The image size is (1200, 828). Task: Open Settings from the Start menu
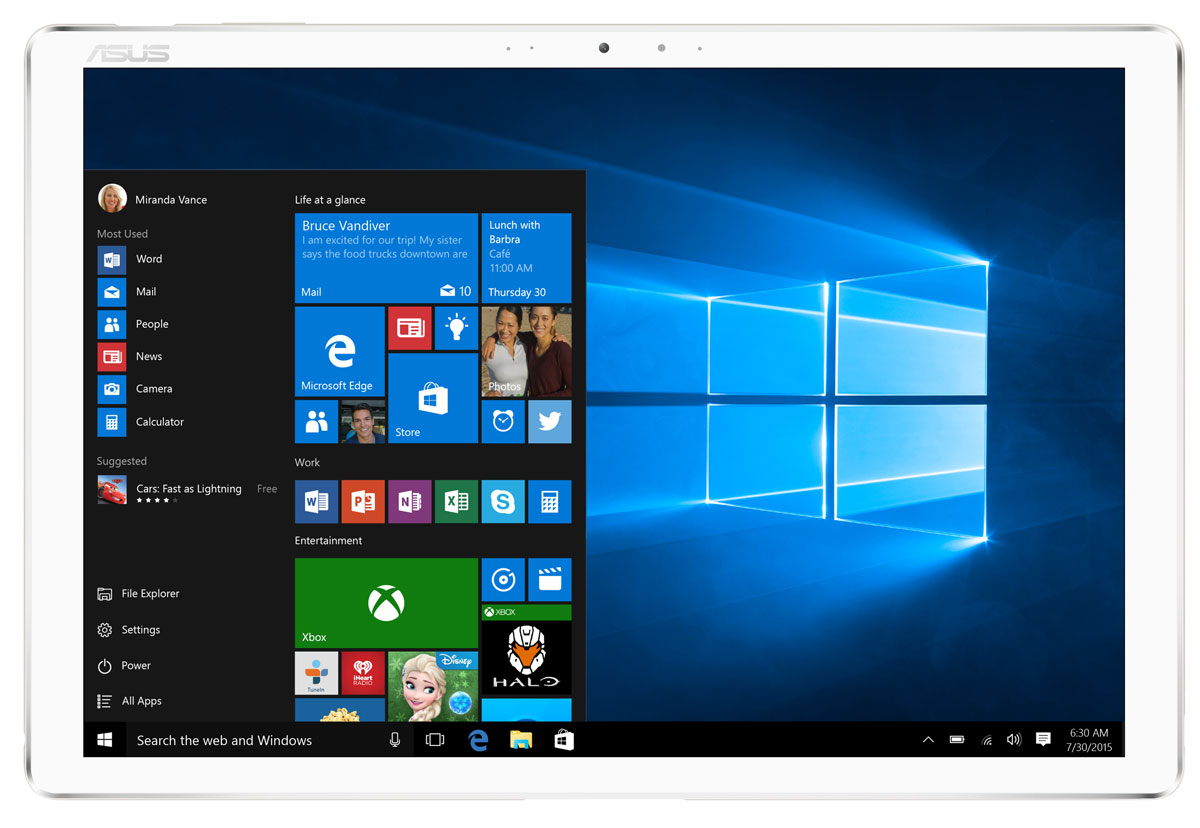128,630
